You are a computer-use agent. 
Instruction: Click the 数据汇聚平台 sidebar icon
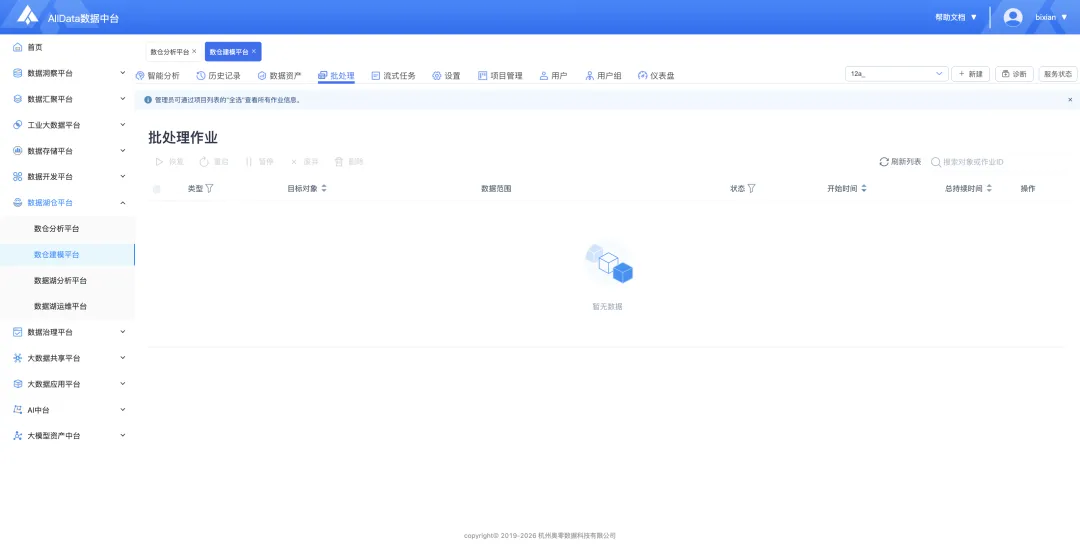pyautogui.click(x=18, y=99)
